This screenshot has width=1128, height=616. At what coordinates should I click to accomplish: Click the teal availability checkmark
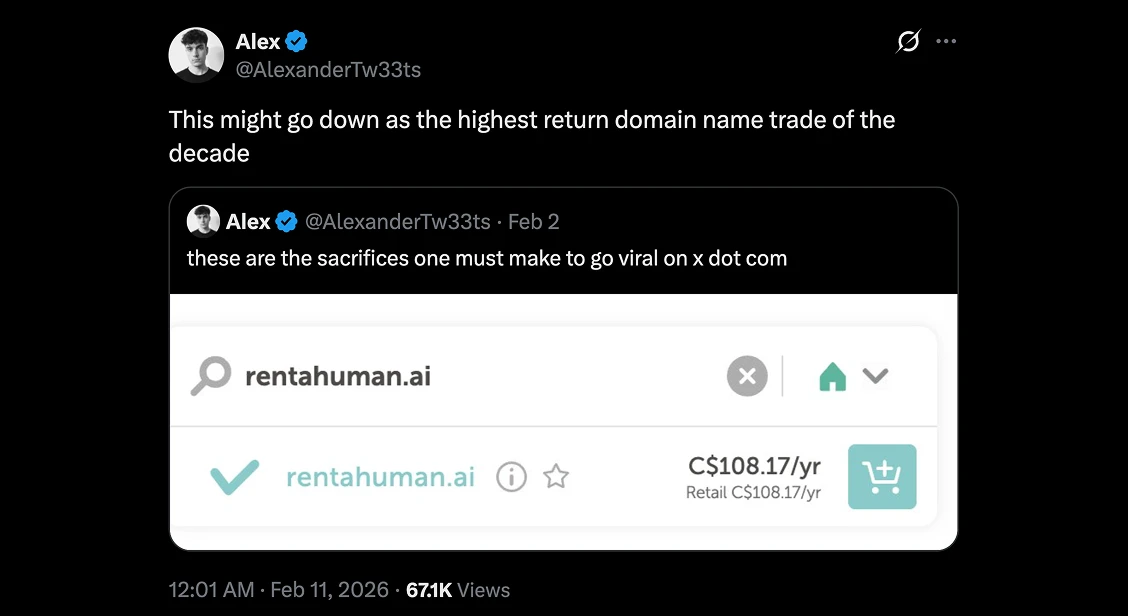(x=235, y=477)
